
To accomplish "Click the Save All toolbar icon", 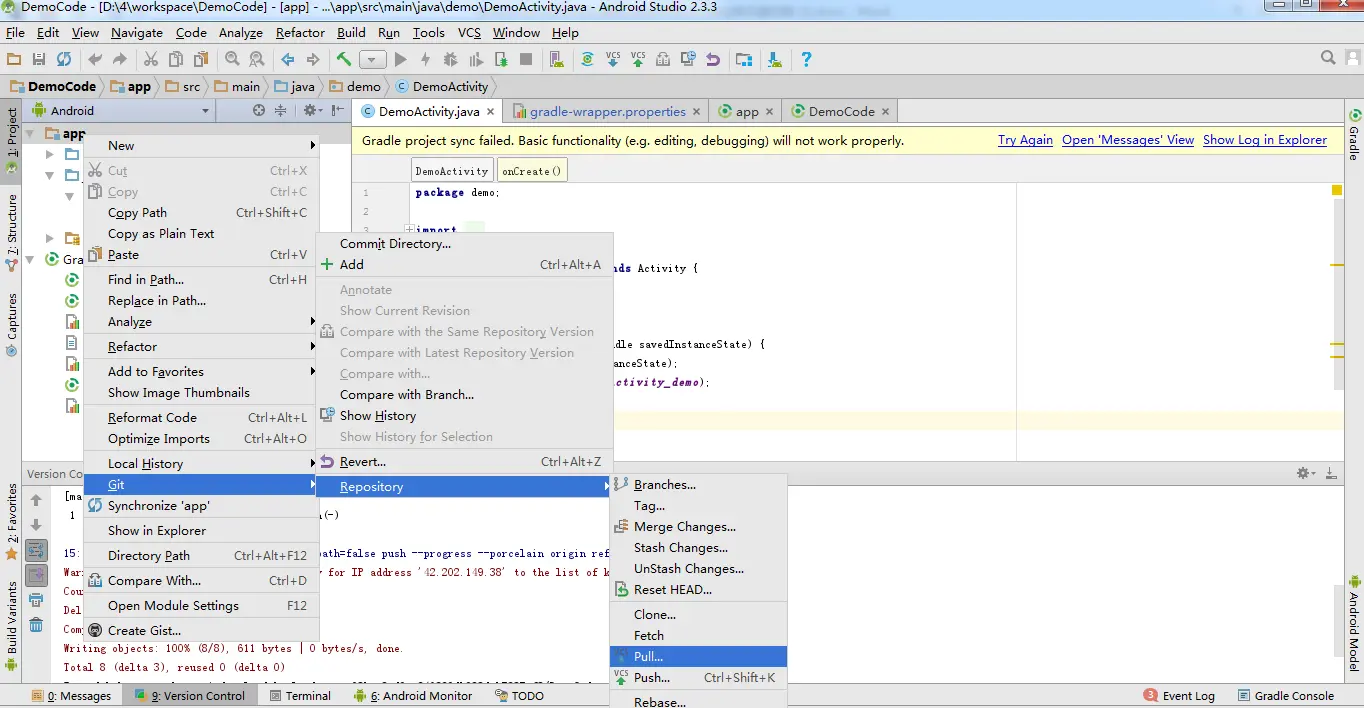I will coord(39,60).
